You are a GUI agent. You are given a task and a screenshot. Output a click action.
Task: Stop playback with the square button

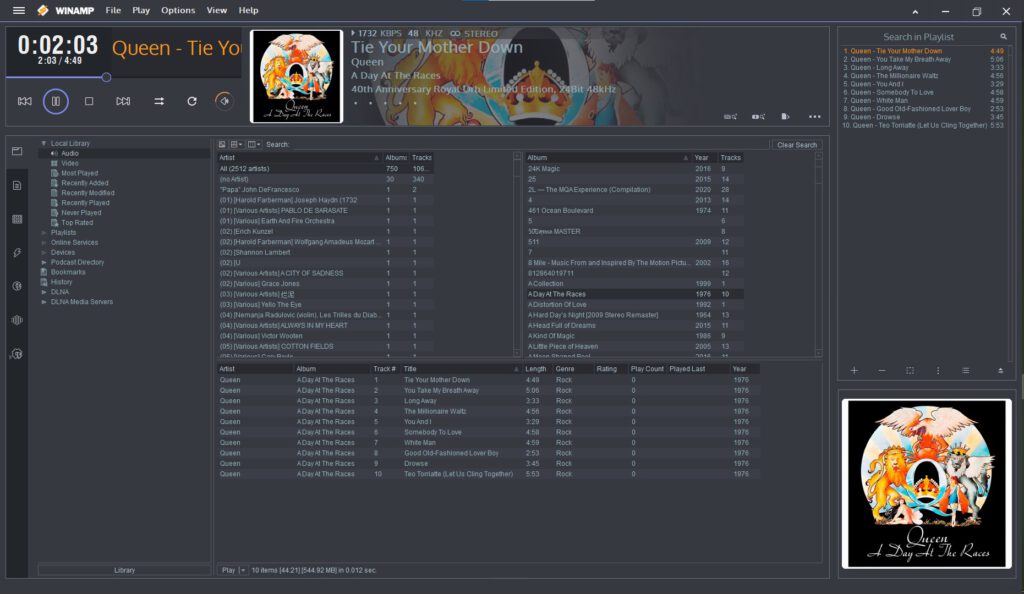click(89, 101)
